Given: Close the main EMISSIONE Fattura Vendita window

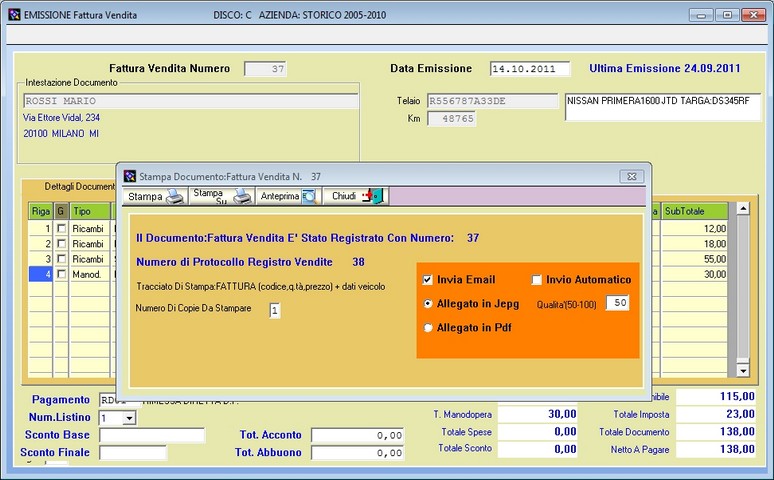Looking at the screenshot, I should click(x=754, y=15).
